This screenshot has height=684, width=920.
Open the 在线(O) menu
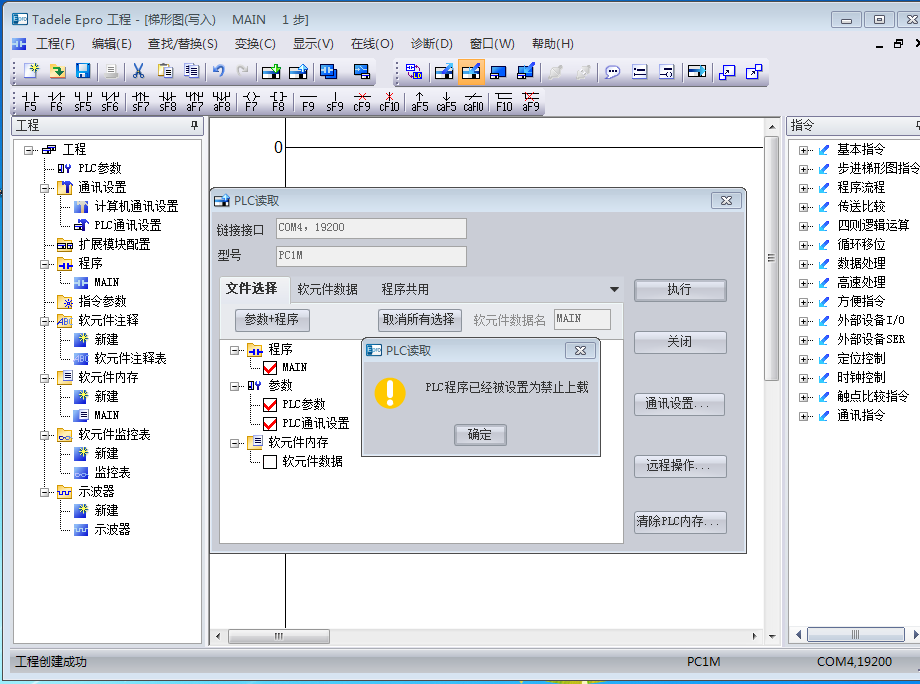(x=372, y=44)
